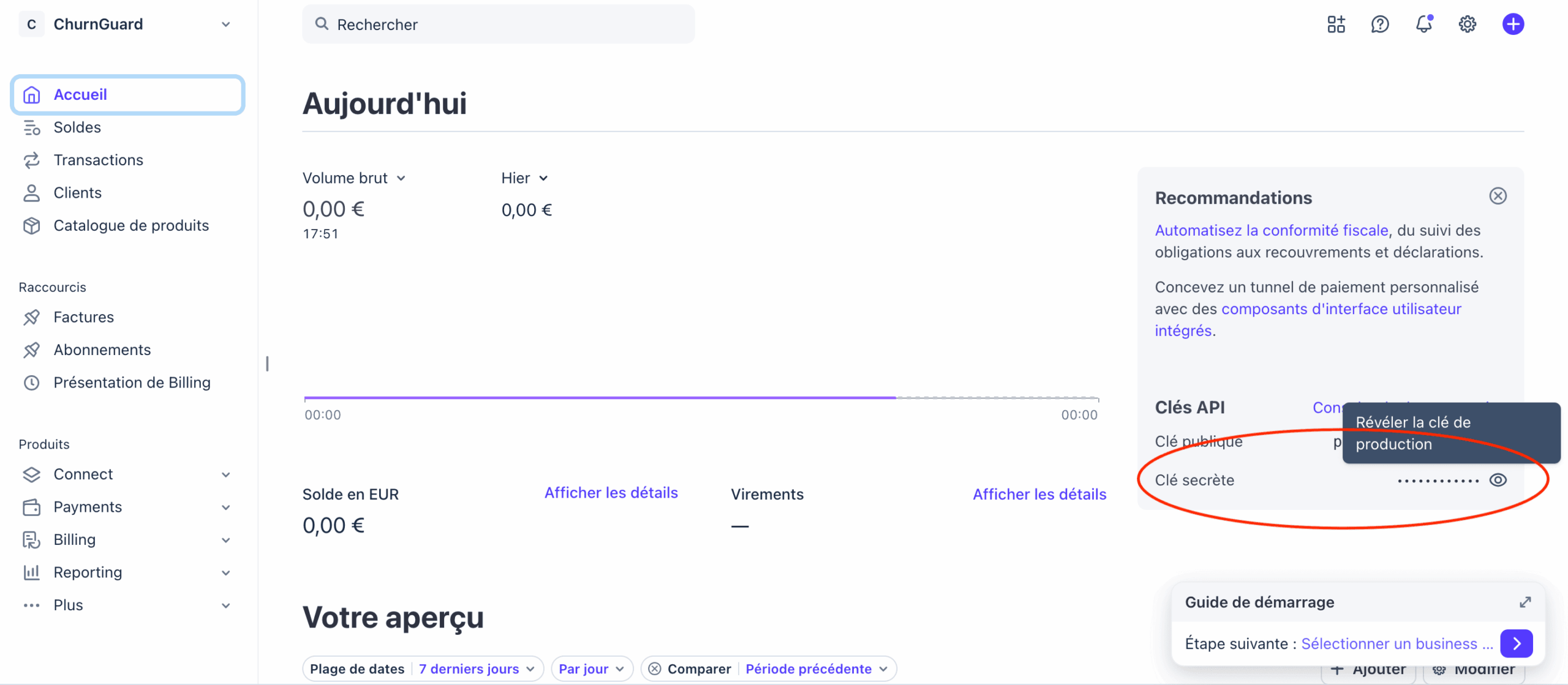The width and height of the screenshot is (1568, 685).
Task: Click Automatisez la conformité fiscale link
Action: click(1272, 231)
